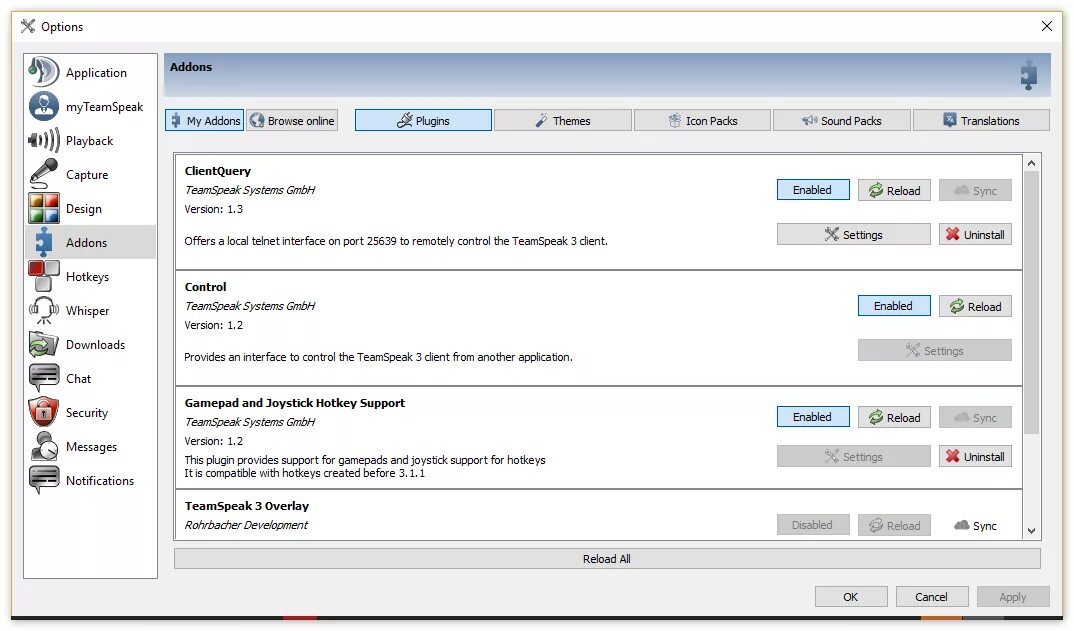Image resolution: width=1074 pixels, height=631 pixels.
Task: Uninstall the ClientQuery plugin
Action: 975,234
